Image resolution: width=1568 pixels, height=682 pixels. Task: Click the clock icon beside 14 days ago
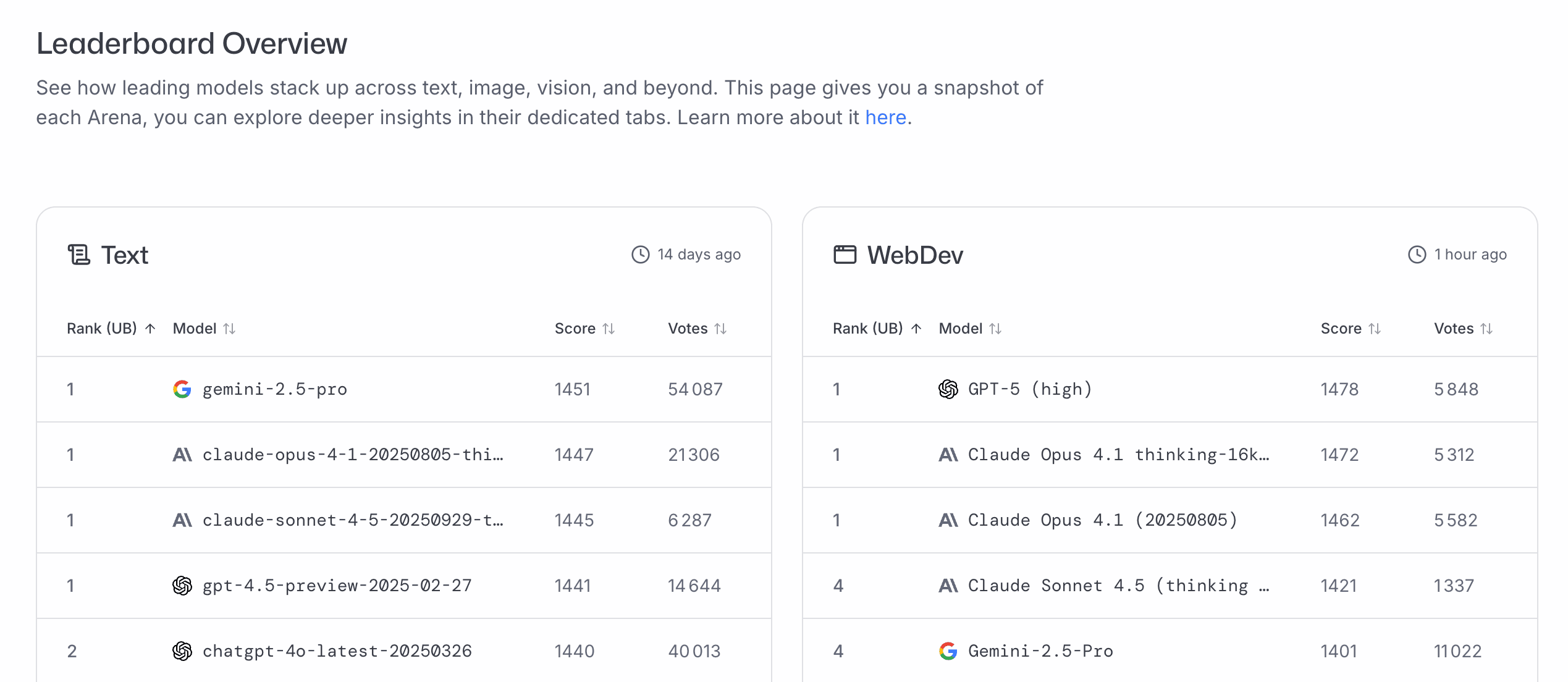coord(640,255)
